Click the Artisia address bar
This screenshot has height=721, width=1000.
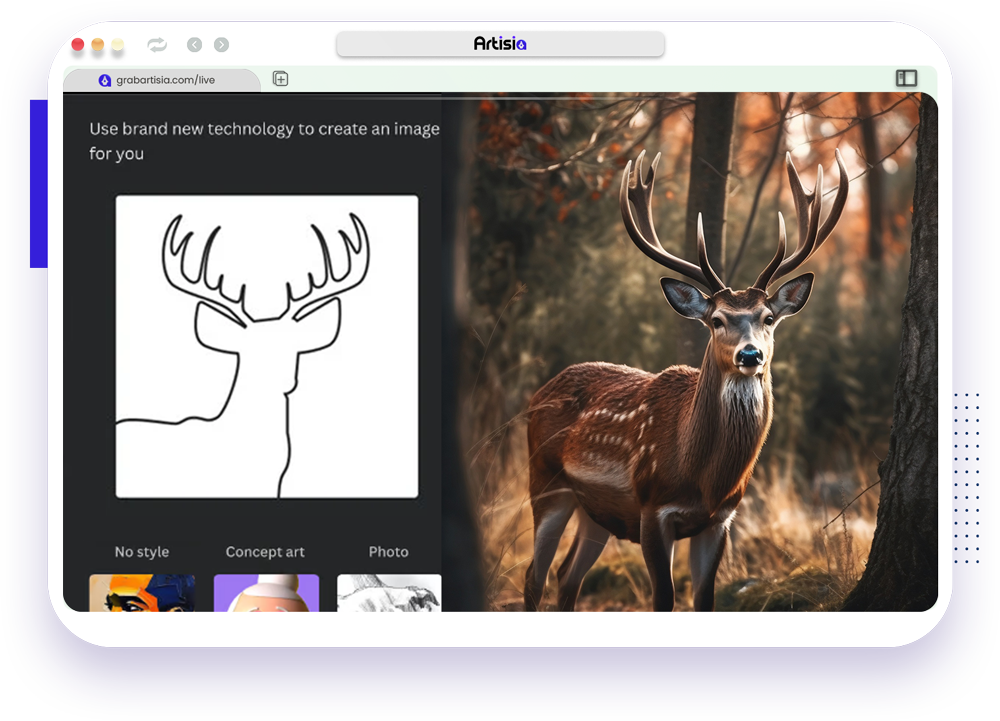(501, 44)
